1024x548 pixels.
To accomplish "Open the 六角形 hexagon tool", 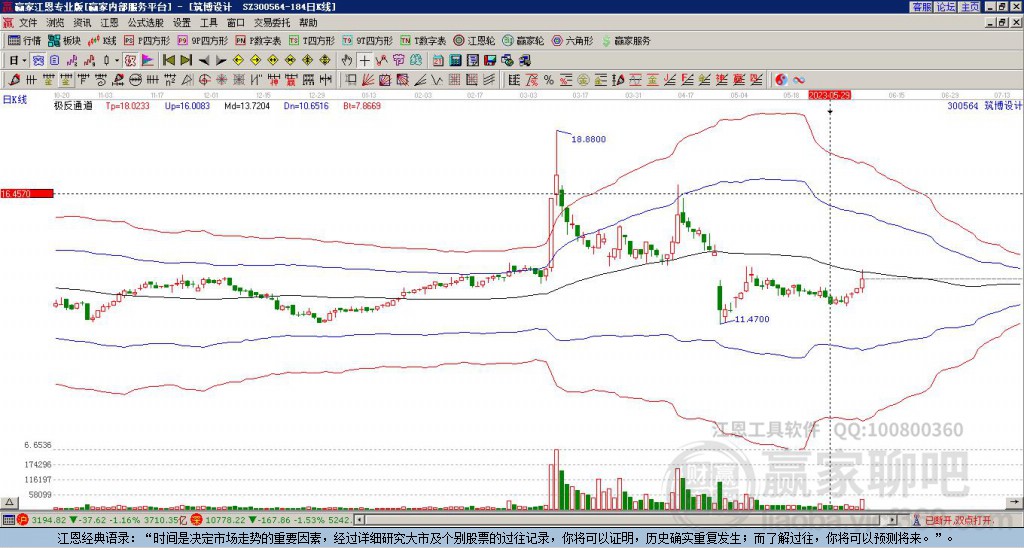I will [x=572, y=40].
